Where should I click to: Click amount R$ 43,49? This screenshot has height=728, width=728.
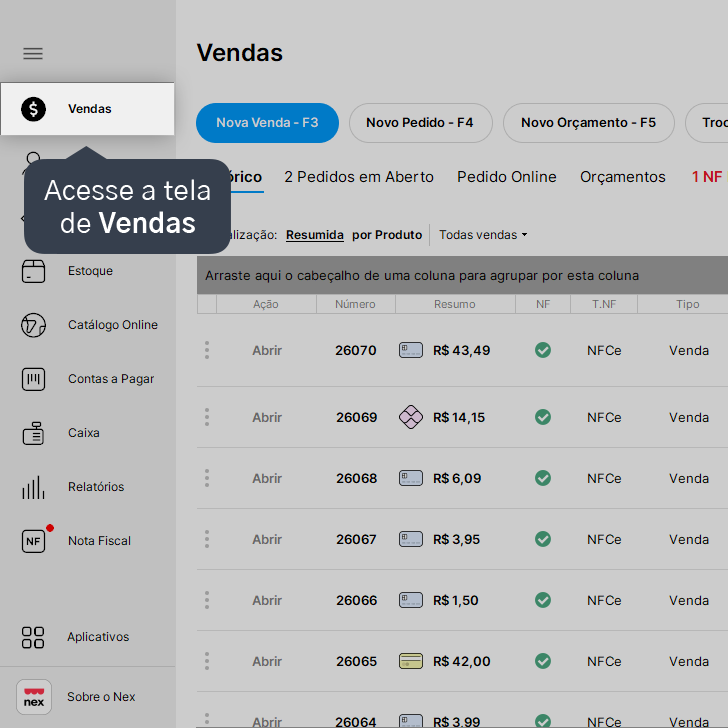coord(462,351)
